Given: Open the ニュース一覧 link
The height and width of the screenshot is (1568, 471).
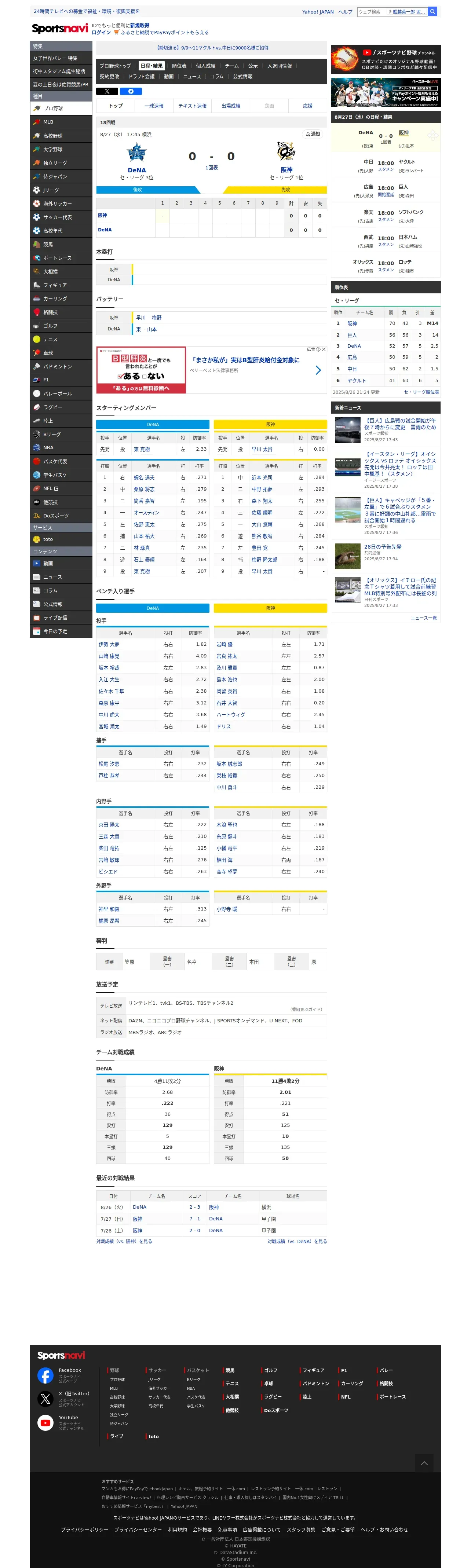Looking at the screenshot, I should pos(424,618).
